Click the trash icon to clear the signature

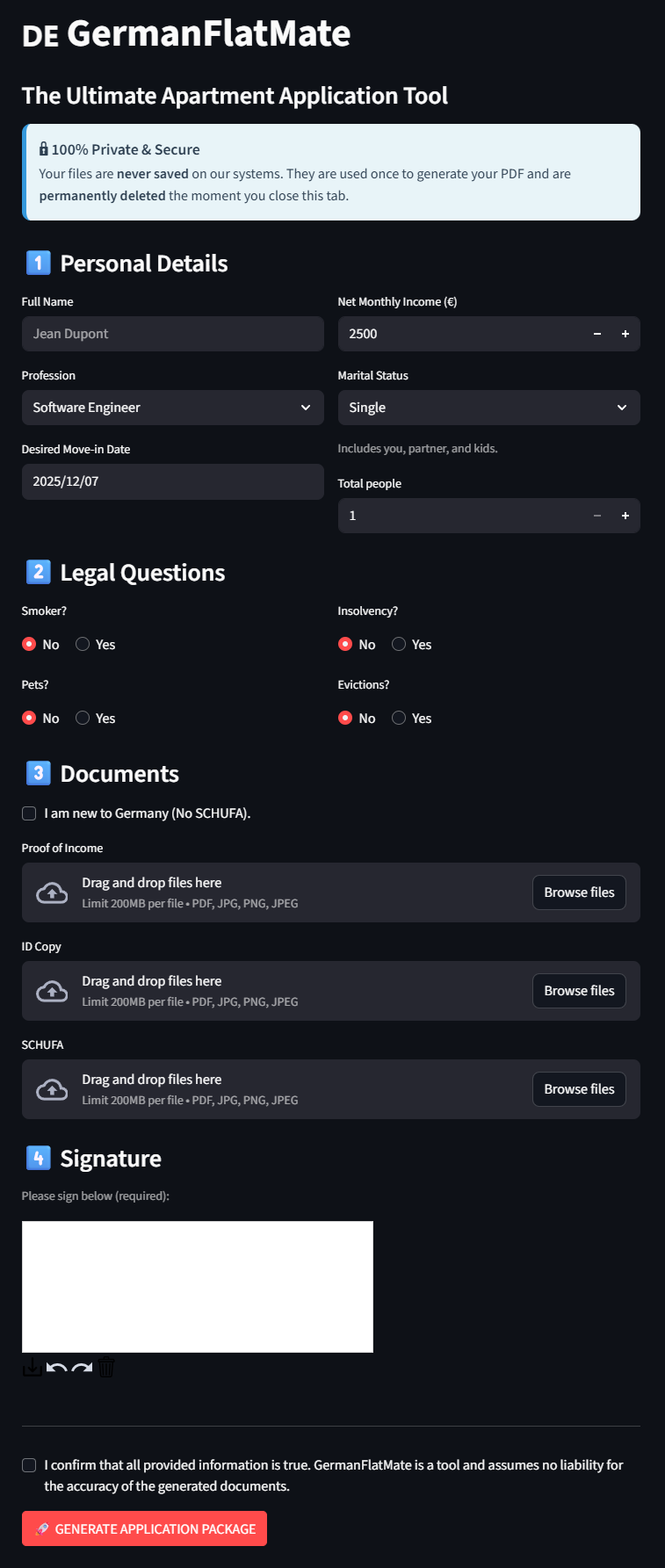(x=106, y=1368)
